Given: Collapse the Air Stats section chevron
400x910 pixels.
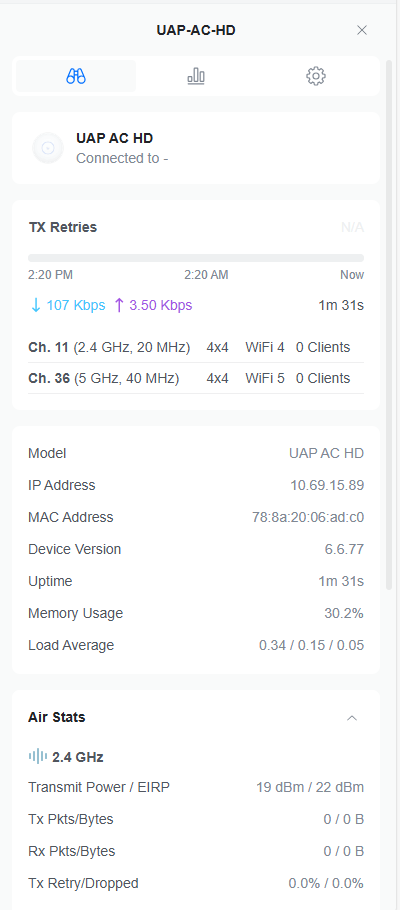Looking at the screenshot, I should (x=352, y=718).
